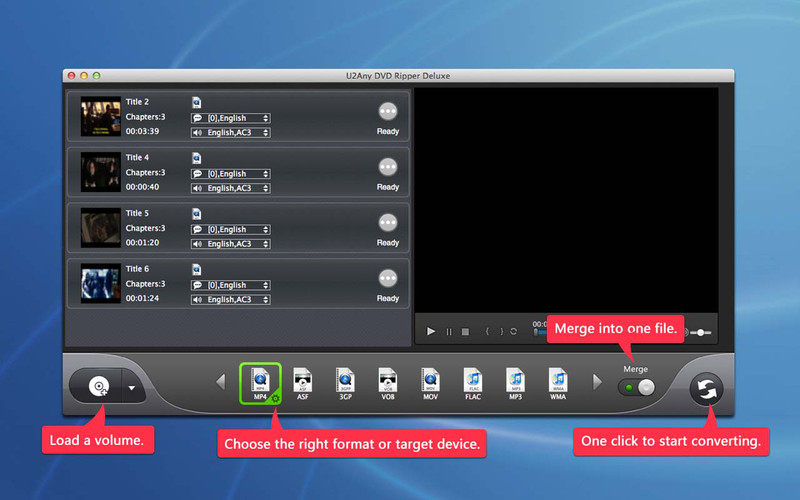800x500 pixels.
Task: Pause the preview playback
Action: (449, 332)
